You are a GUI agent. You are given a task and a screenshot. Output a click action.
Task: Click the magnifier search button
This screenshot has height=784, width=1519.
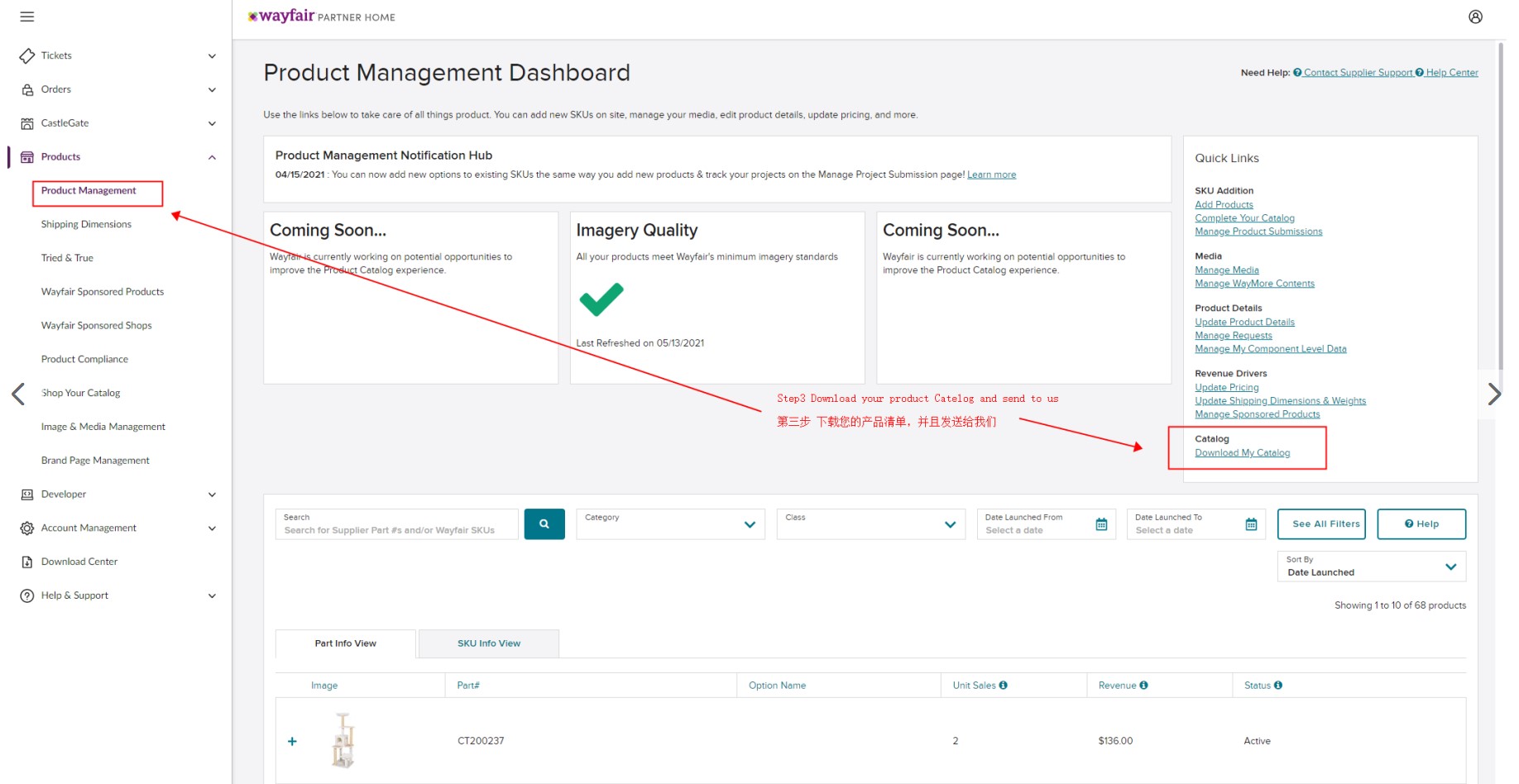click(544, 523)
